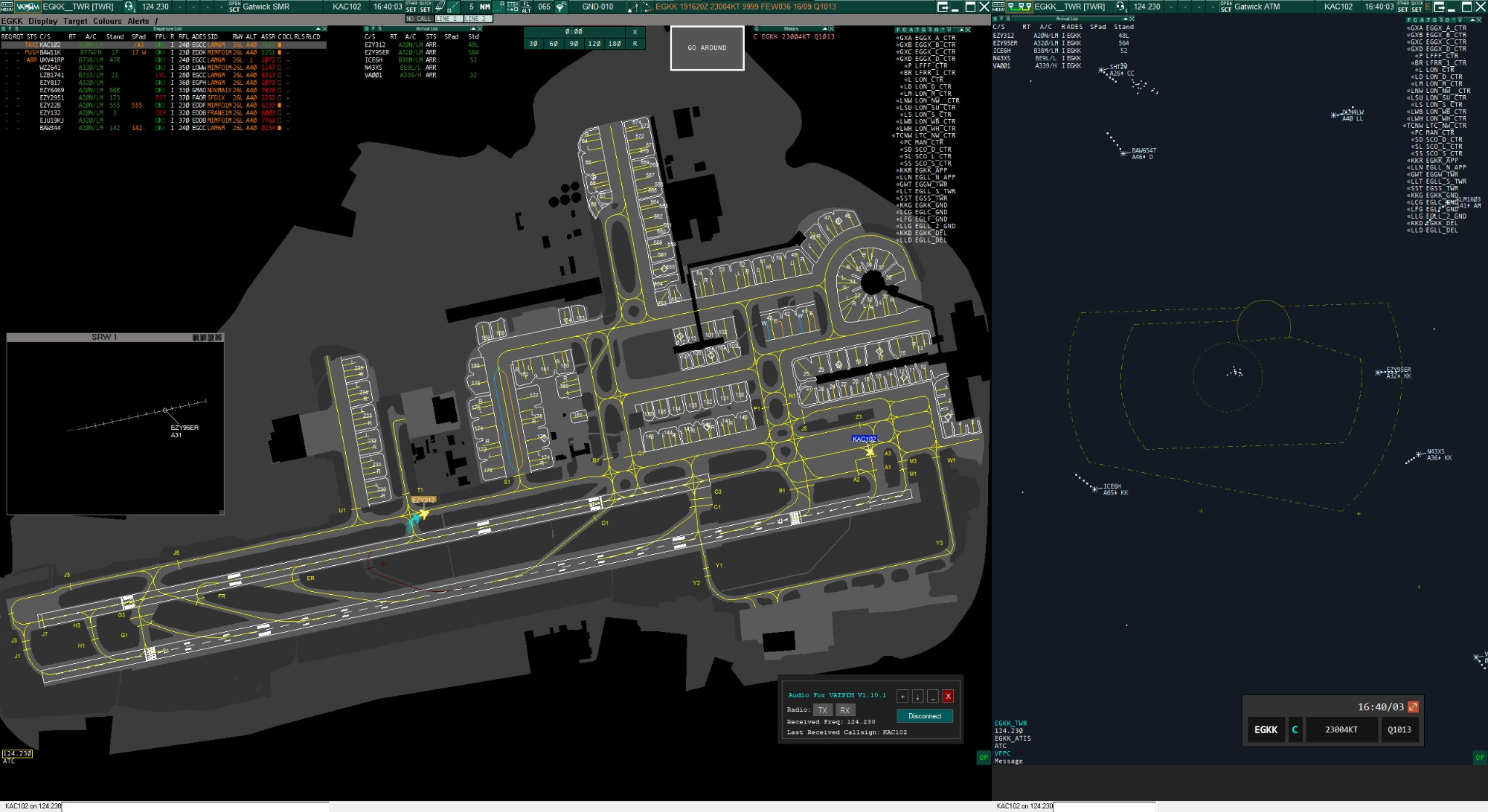Click the timer R reset button
Image resolution: width=1488 pixels, height=812 pixels.
point(635,44)
